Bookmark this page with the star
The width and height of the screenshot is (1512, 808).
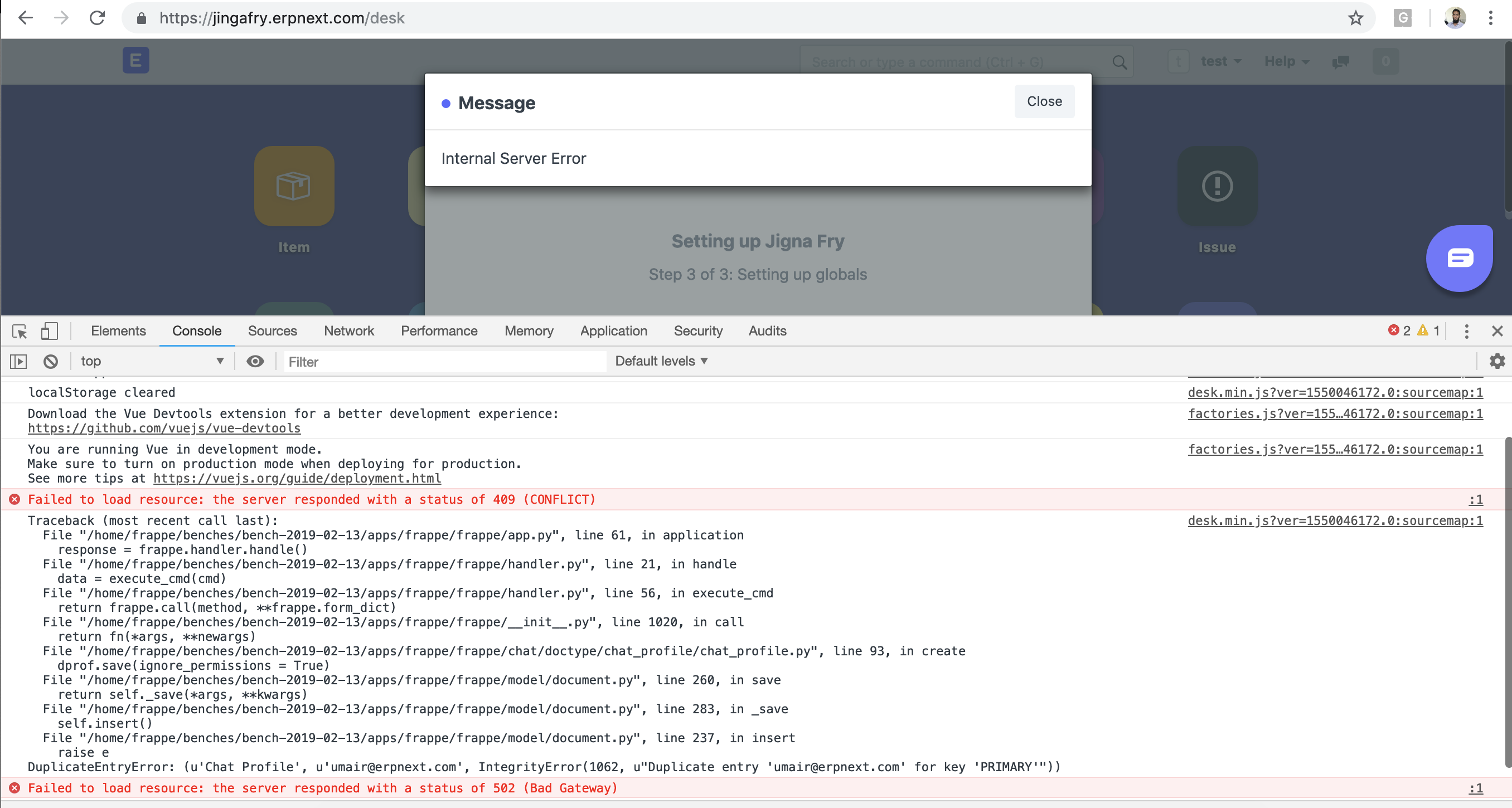[1355, 18]
